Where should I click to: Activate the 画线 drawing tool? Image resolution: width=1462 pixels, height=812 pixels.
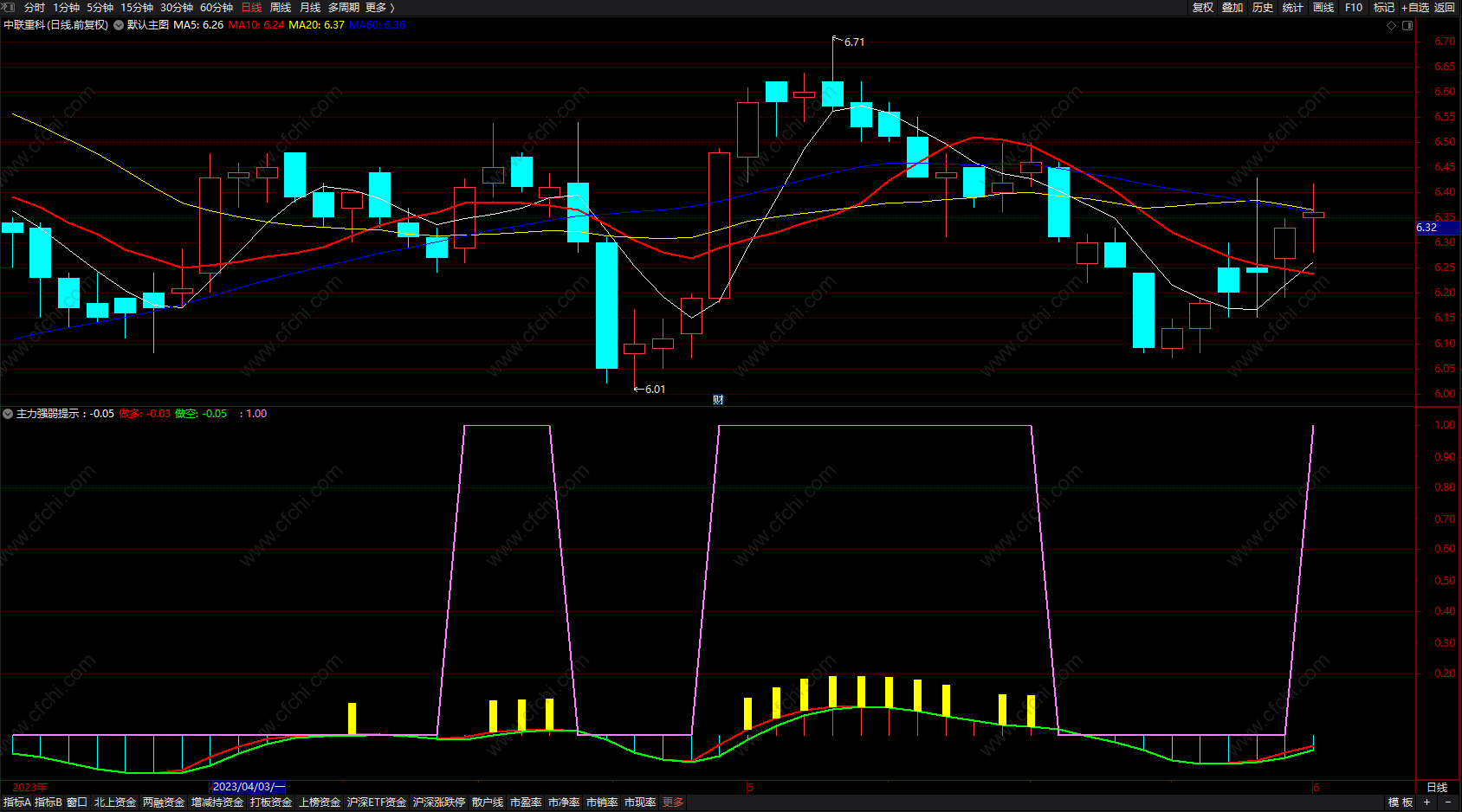1323,7
